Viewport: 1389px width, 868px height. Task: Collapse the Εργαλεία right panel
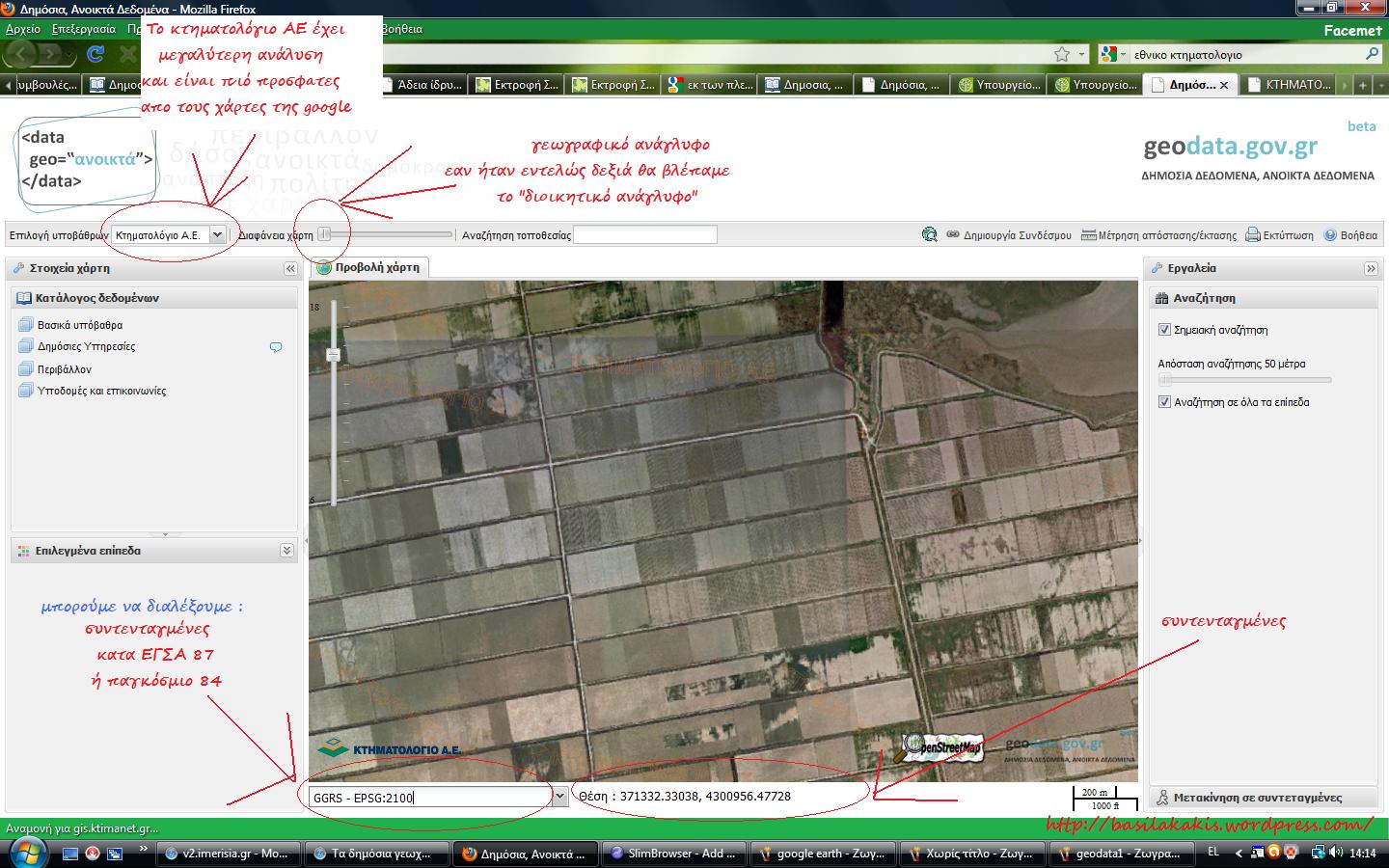[1371, 269]
